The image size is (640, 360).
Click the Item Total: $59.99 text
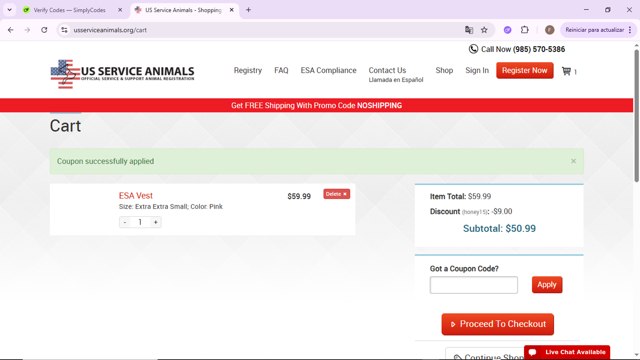click(460, 196)
